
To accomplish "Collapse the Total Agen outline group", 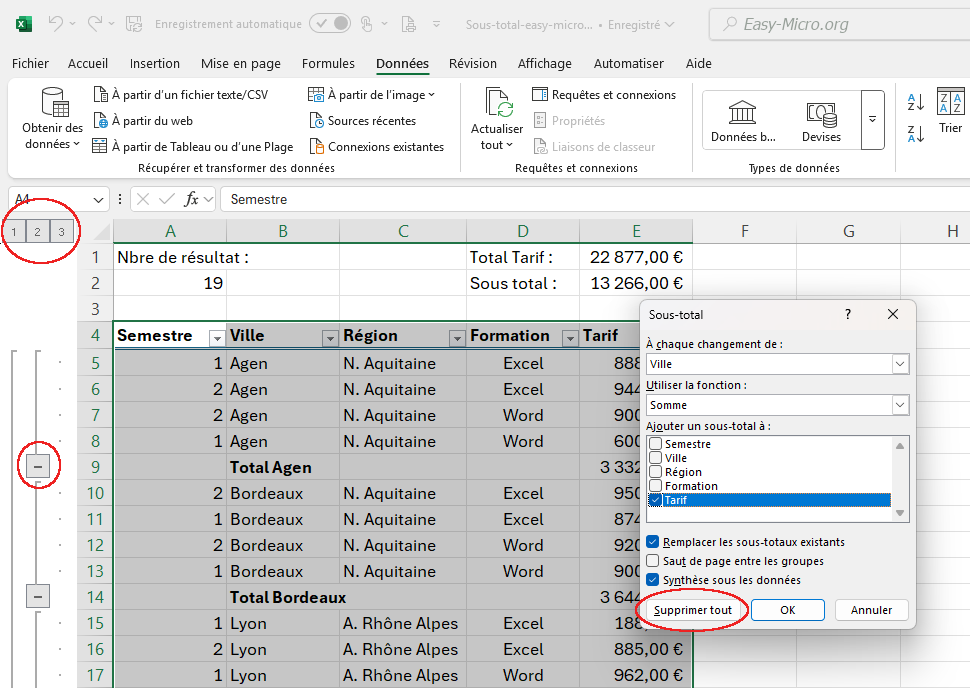I will tap(38, 466).
